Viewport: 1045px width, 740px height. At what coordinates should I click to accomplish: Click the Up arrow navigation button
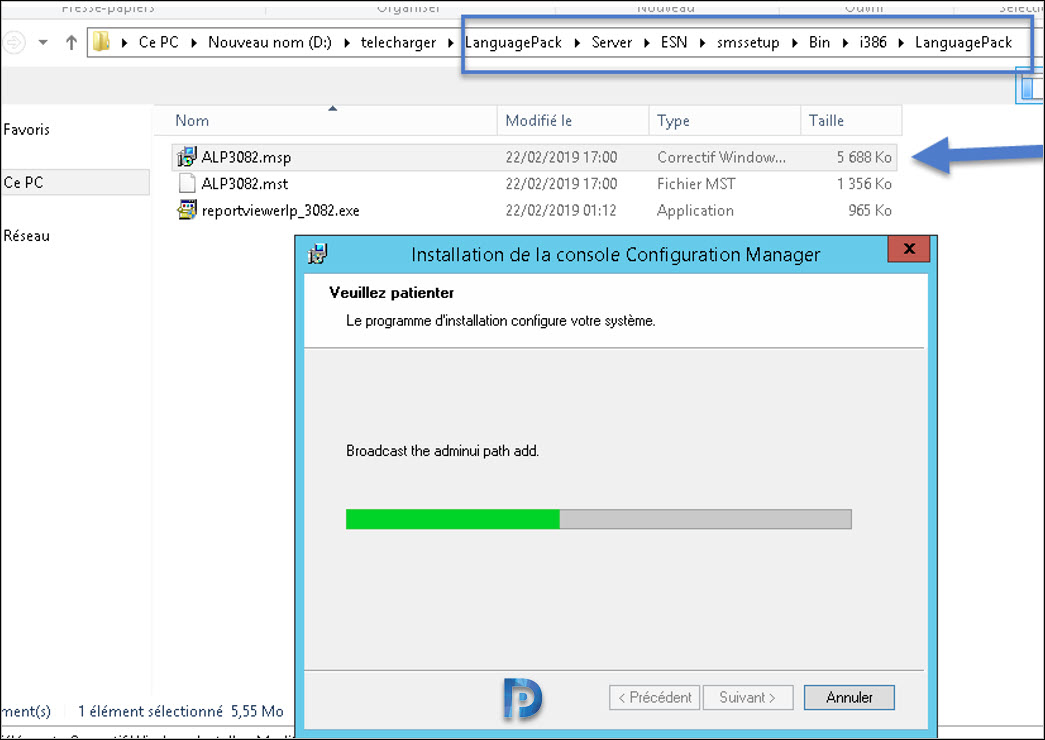[71, 43]
